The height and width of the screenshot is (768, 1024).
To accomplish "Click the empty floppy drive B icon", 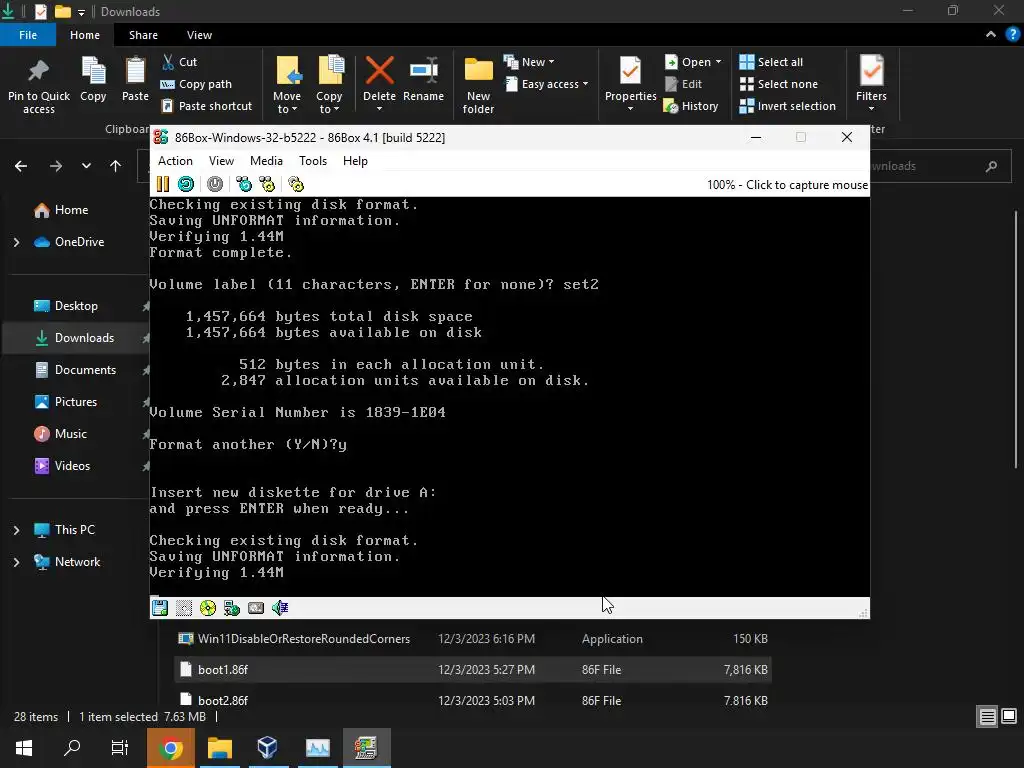I will point(184,608).
